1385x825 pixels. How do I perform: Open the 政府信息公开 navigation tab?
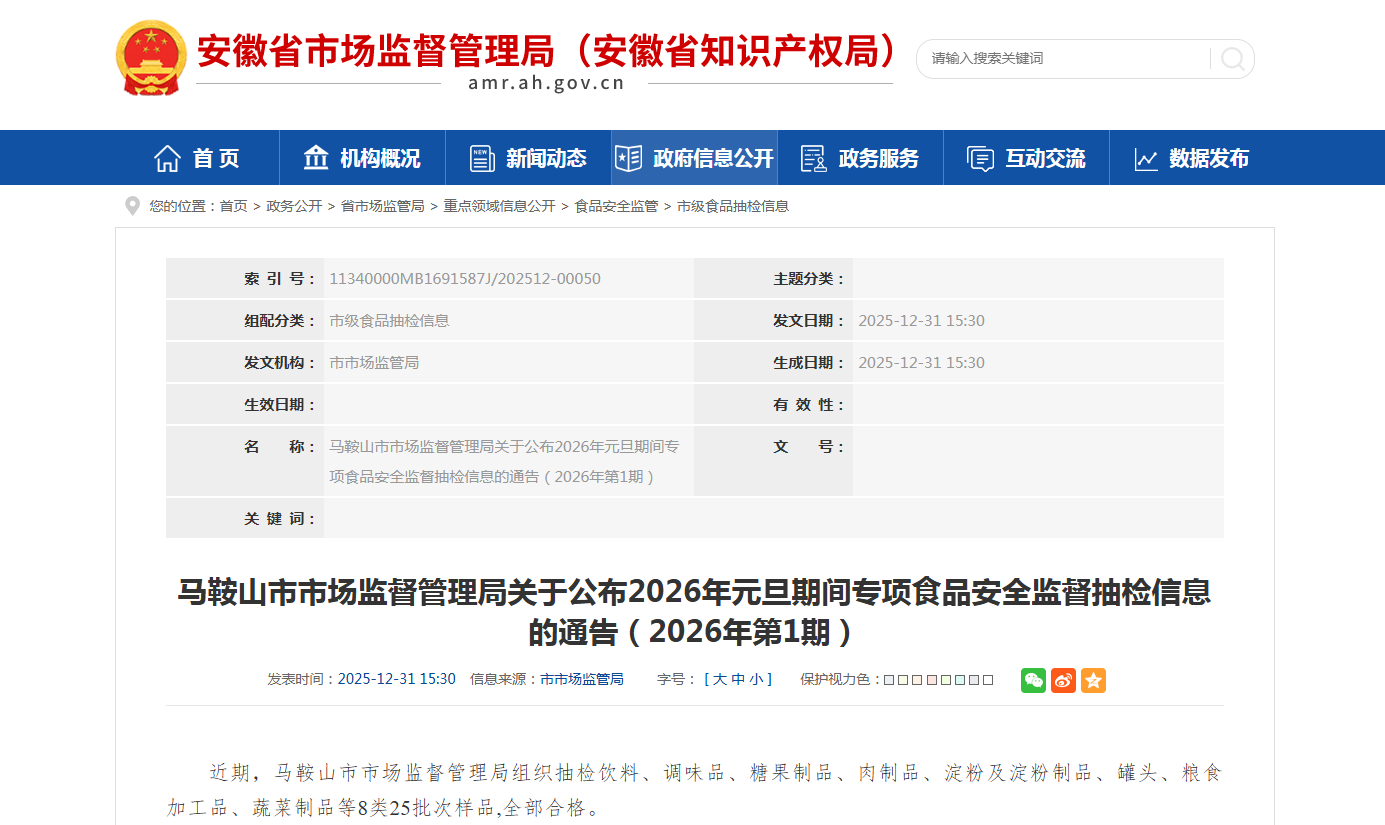coord(694,158)
